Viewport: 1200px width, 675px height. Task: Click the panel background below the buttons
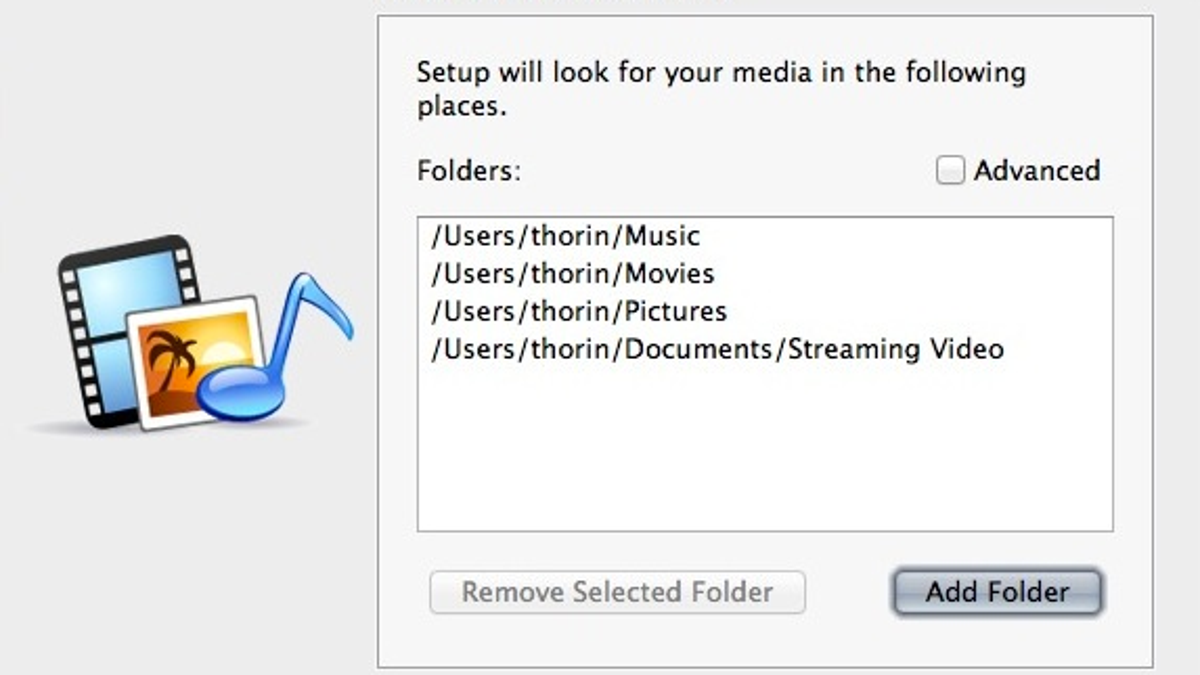(765, 642)
